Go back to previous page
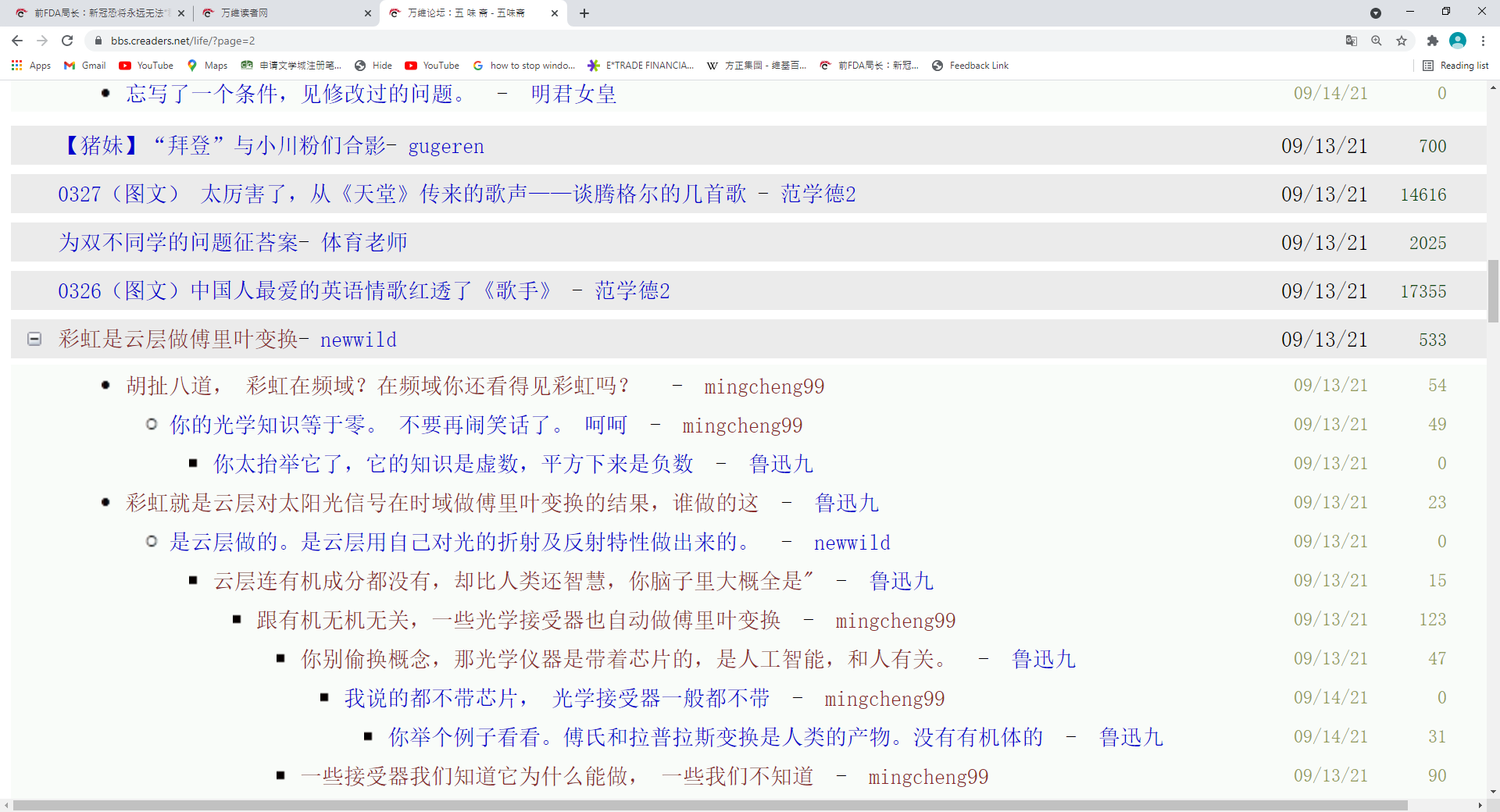1500x812 pixels. coord(17,41)
